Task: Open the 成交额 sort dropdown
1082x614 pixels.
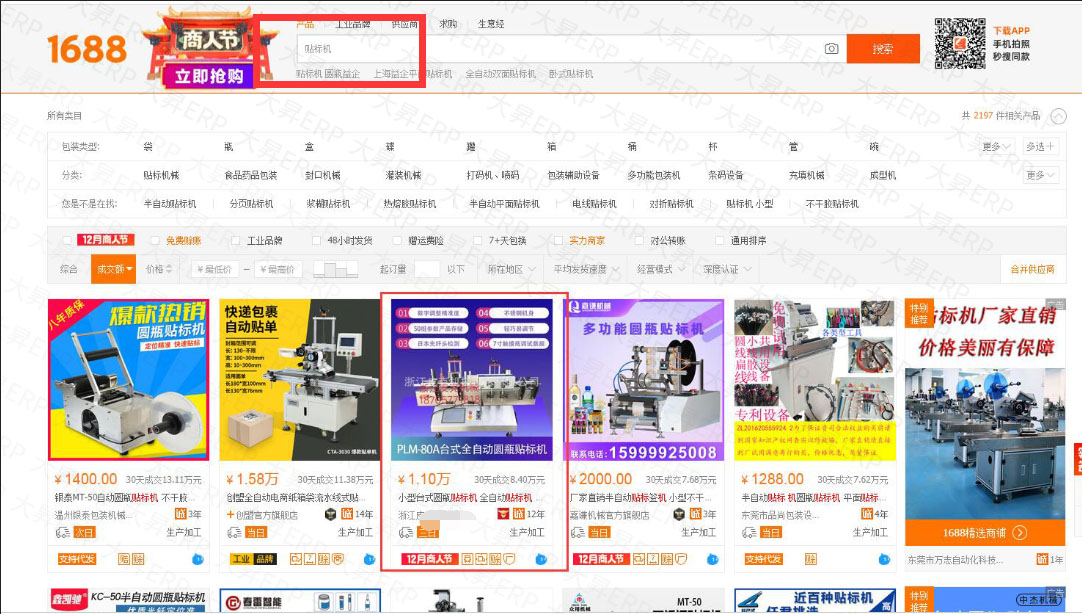Action: coord(114,269)
